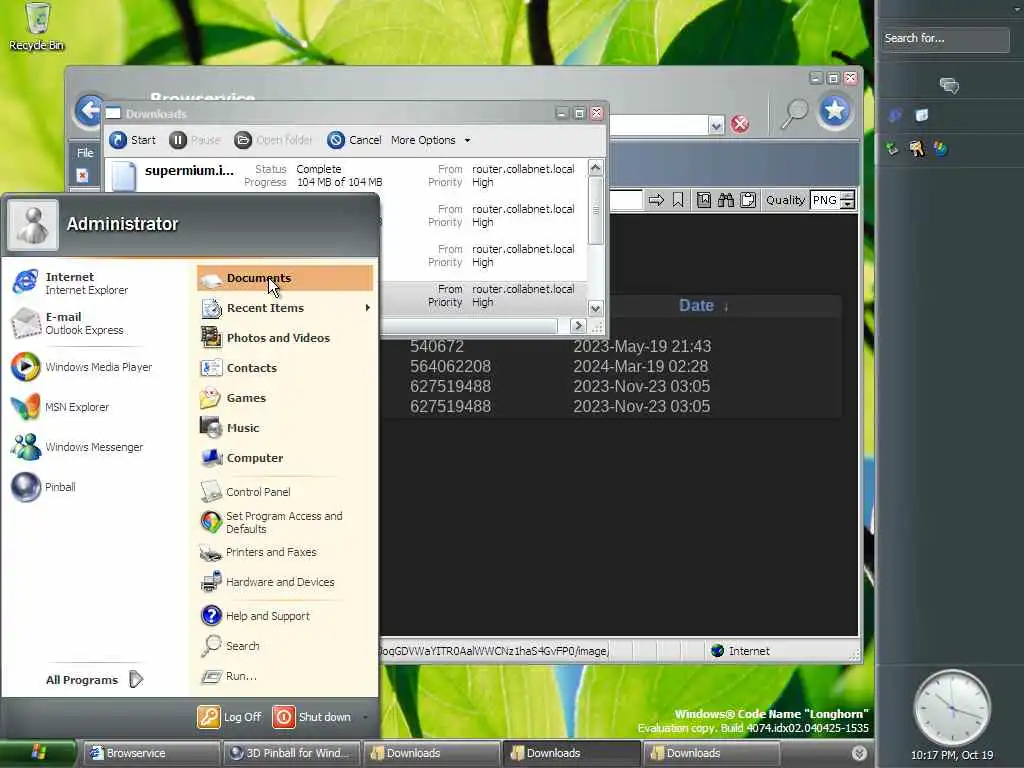Click right arrow of horizontal Downloads scrollbar
The width and height of the screenshot is (1024, 768).
578,325
